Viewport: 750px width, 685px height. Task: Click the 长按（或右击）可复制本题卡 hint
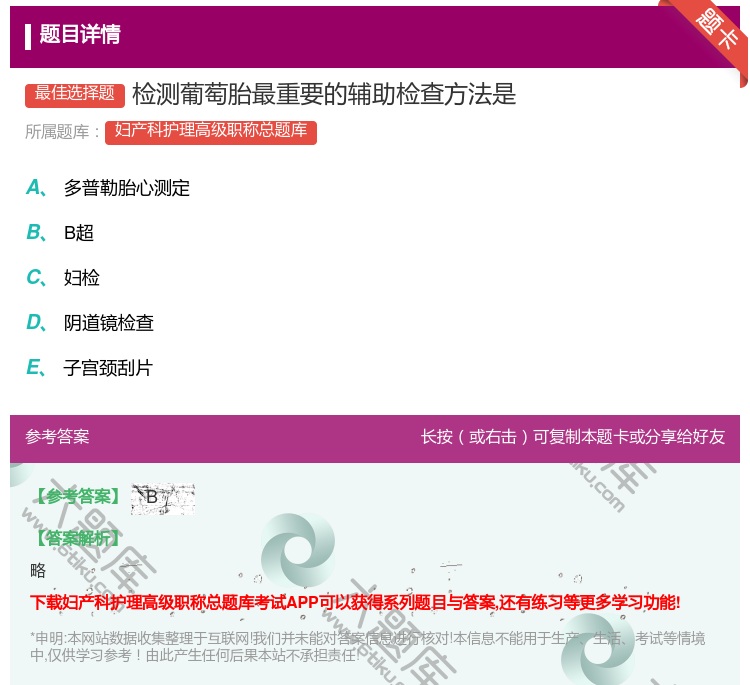[x=573, y=437]
